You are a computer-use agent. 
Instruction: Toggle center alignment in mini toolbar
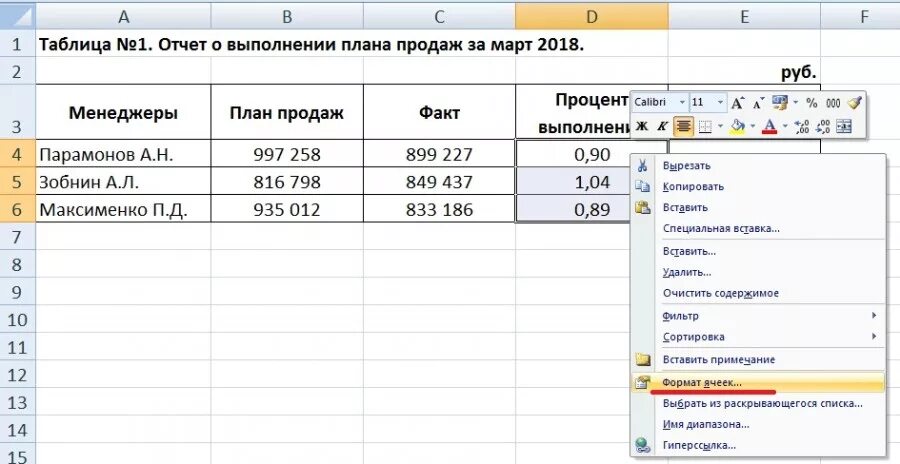pos(683,126)
